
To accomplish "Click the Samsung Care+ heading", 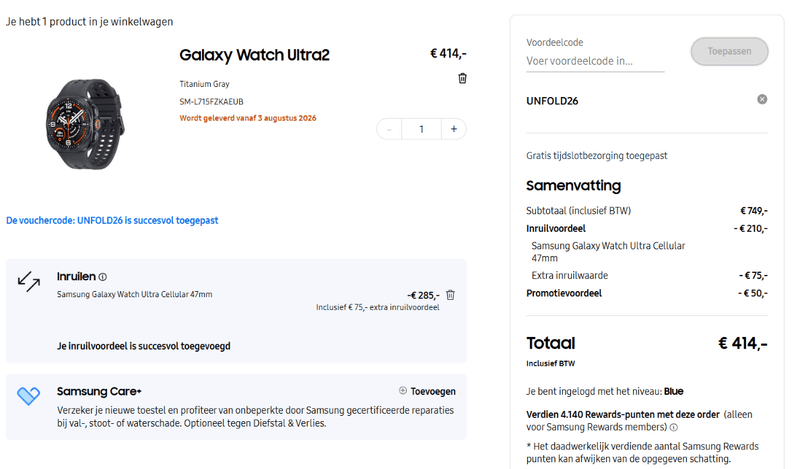I will 99,391.
